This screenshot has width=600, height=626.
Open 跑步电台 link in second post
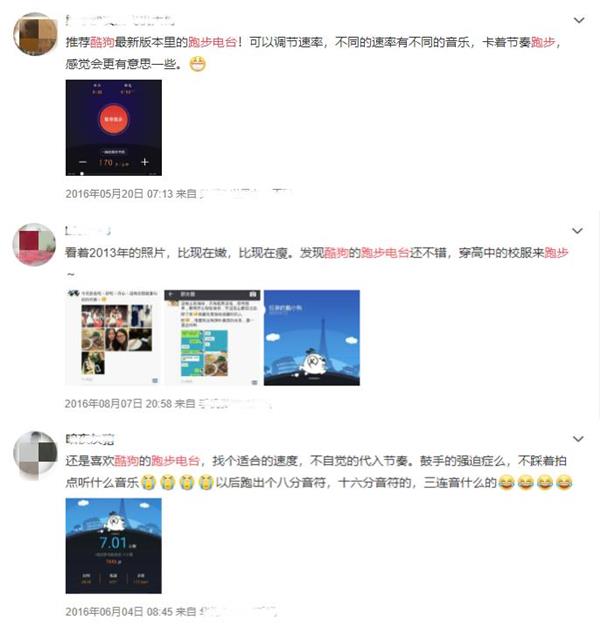(x=385, y=252)
